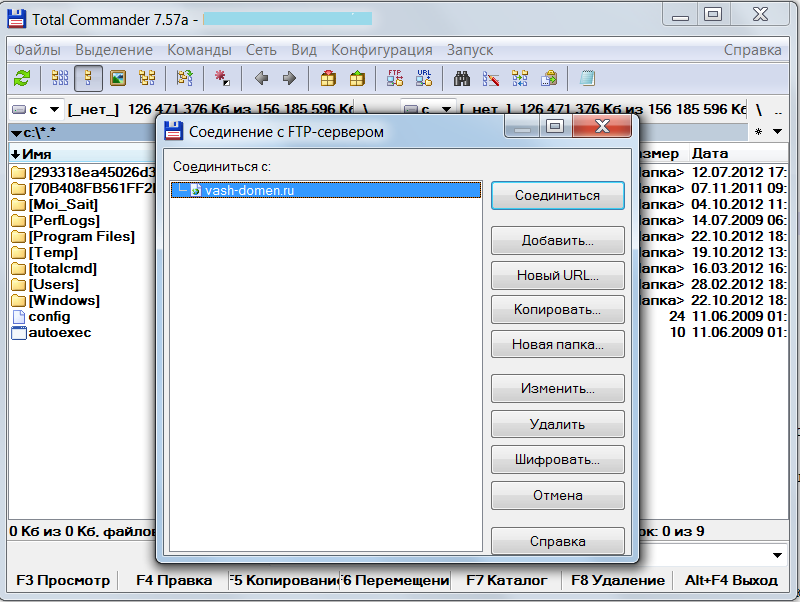
Task: Click the notepad icon in toolbar
Action: click(x=588, y=78)
